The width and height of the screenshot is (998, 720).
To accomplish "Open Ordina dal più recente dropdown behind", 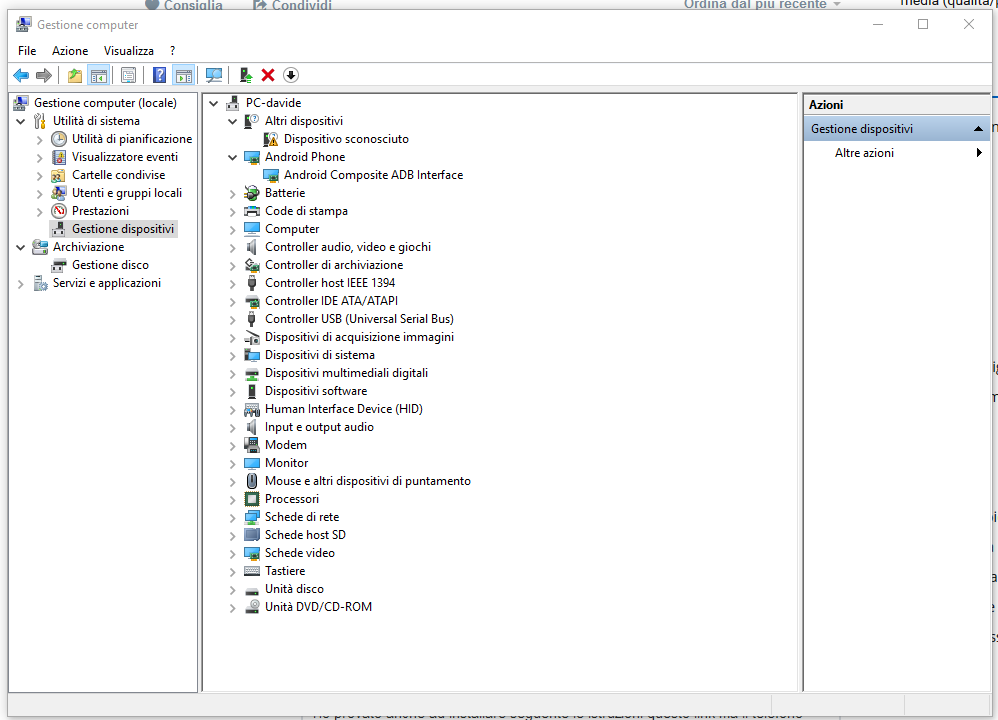I will [x=762, y=4].
